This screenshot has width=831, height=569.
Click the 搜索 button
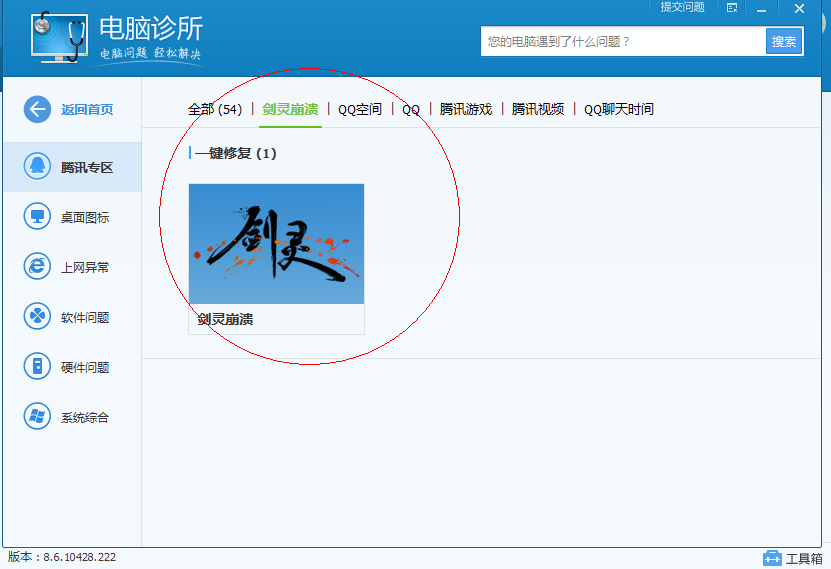(784, 41)
